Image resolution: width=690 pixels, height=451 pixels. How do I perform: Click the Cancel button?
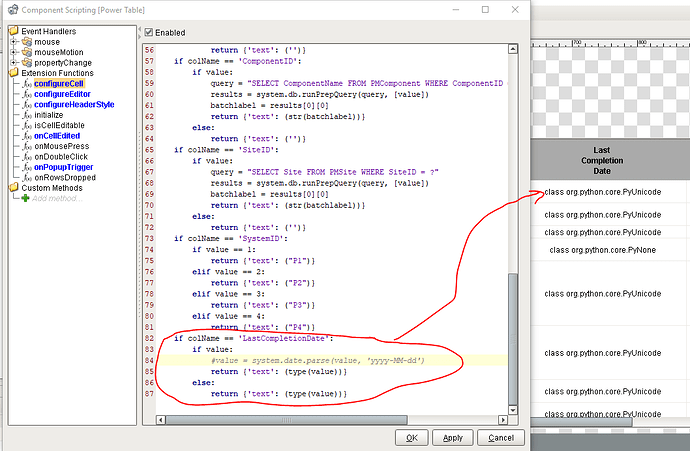501,438
